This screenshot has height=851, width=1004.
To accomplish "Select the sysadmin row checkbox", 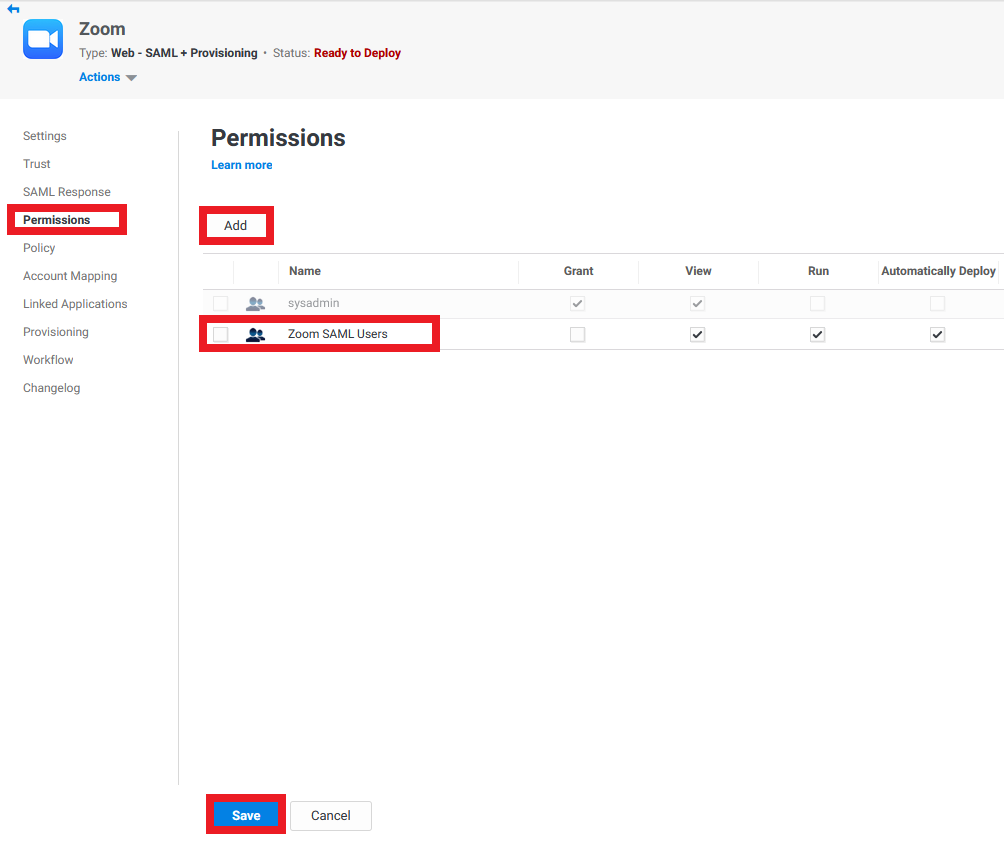I will pos(220,304).
